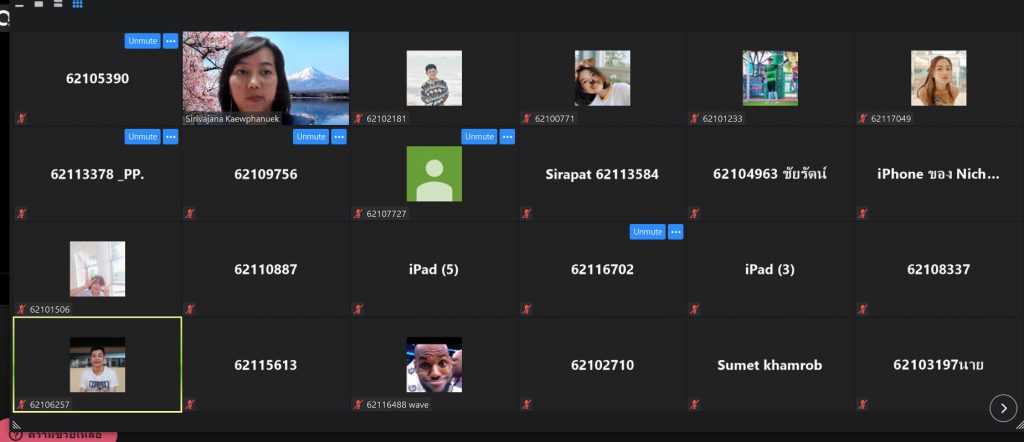Select Sirivajana Kaewphanuek's video tile
Viewport: 1024px width, 442px height.
(266, 78)
